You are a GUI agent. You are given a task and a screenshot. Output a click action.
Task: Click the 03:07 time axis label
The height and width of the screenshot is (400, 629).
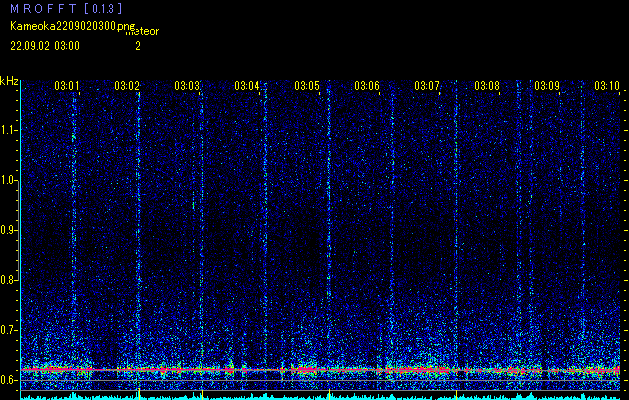coord(427,86)
